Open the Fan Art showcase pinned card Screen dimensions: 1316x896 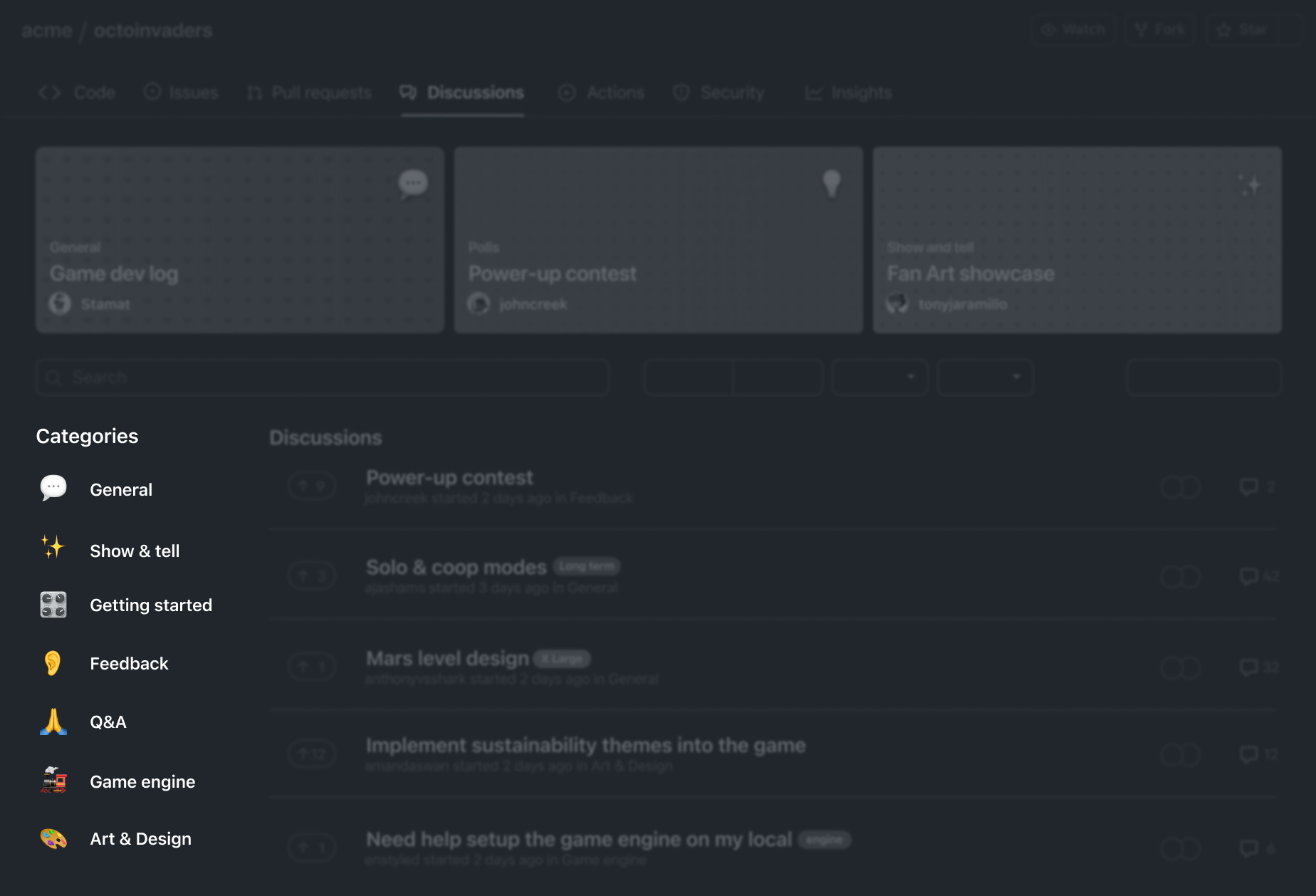pos(1077,240)
